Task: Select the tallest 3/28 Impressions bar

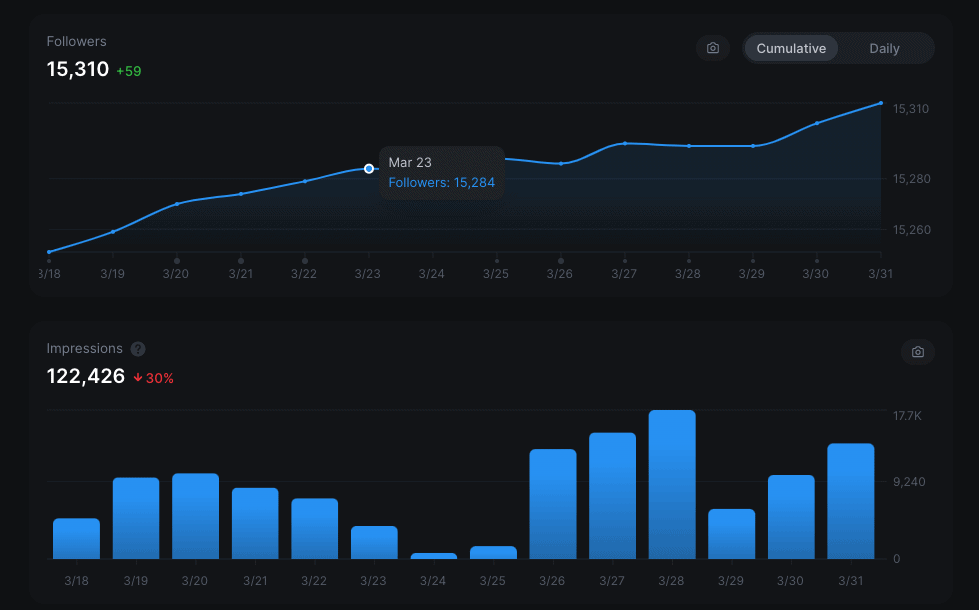Action: click(x=672, y=485)
